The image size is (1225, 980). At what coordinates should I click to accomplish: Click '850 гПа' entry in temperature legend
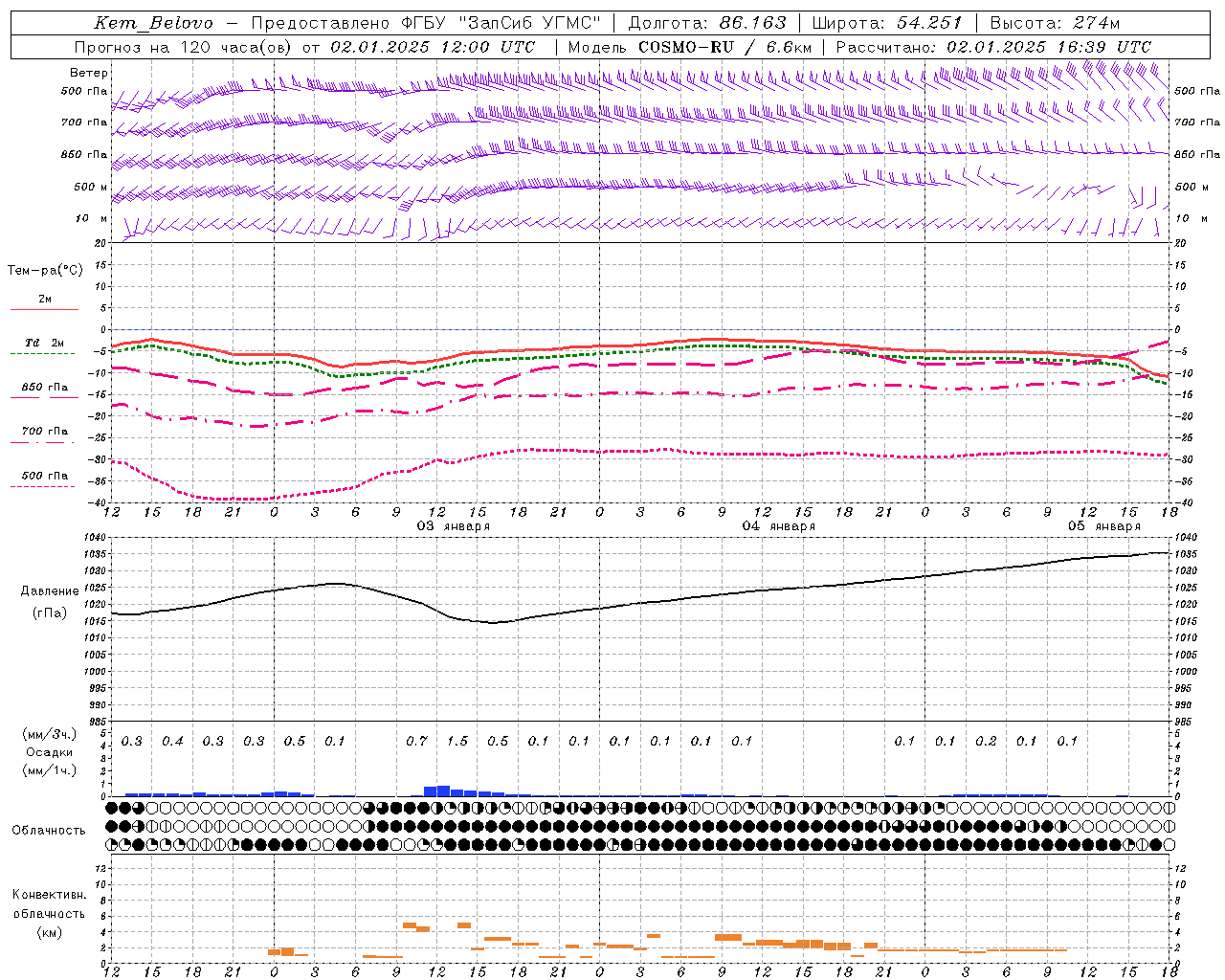click(45, 388)
